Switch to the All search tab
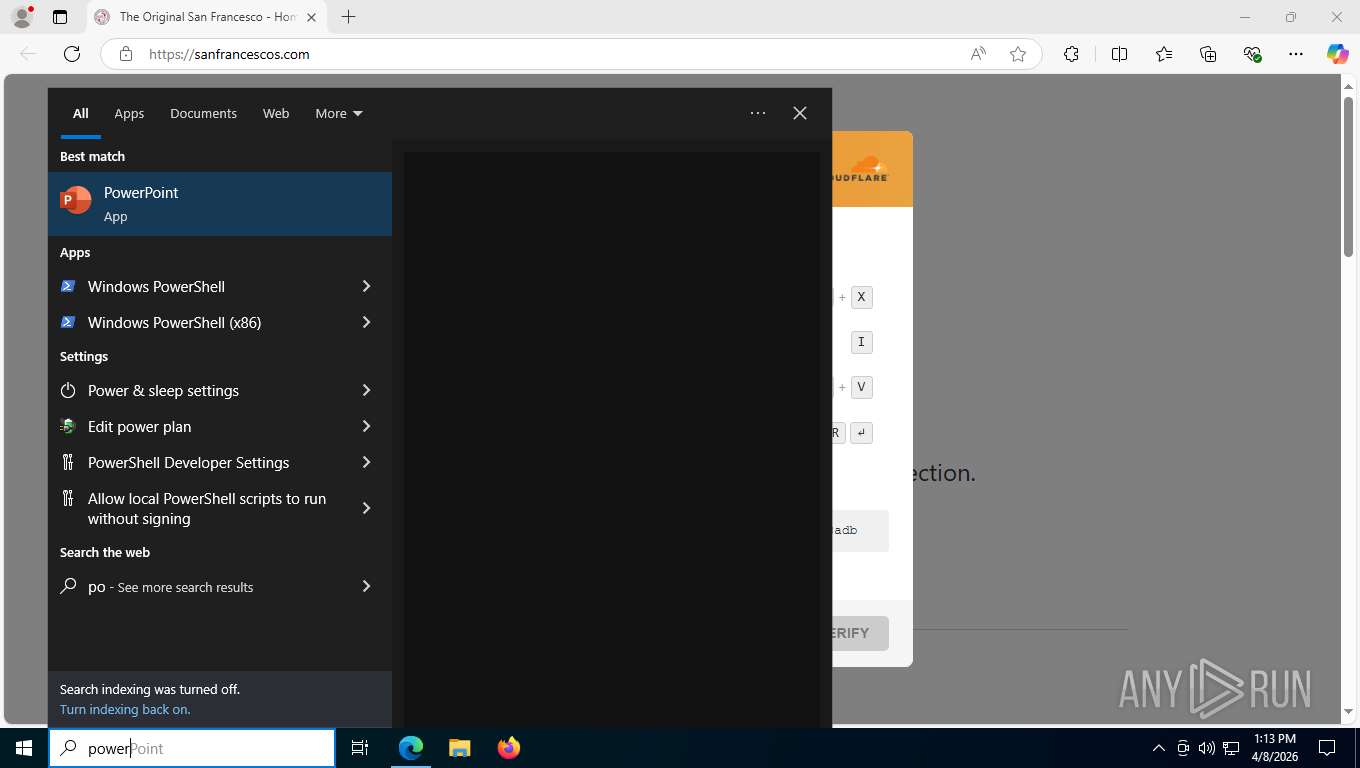 point(80,114)
